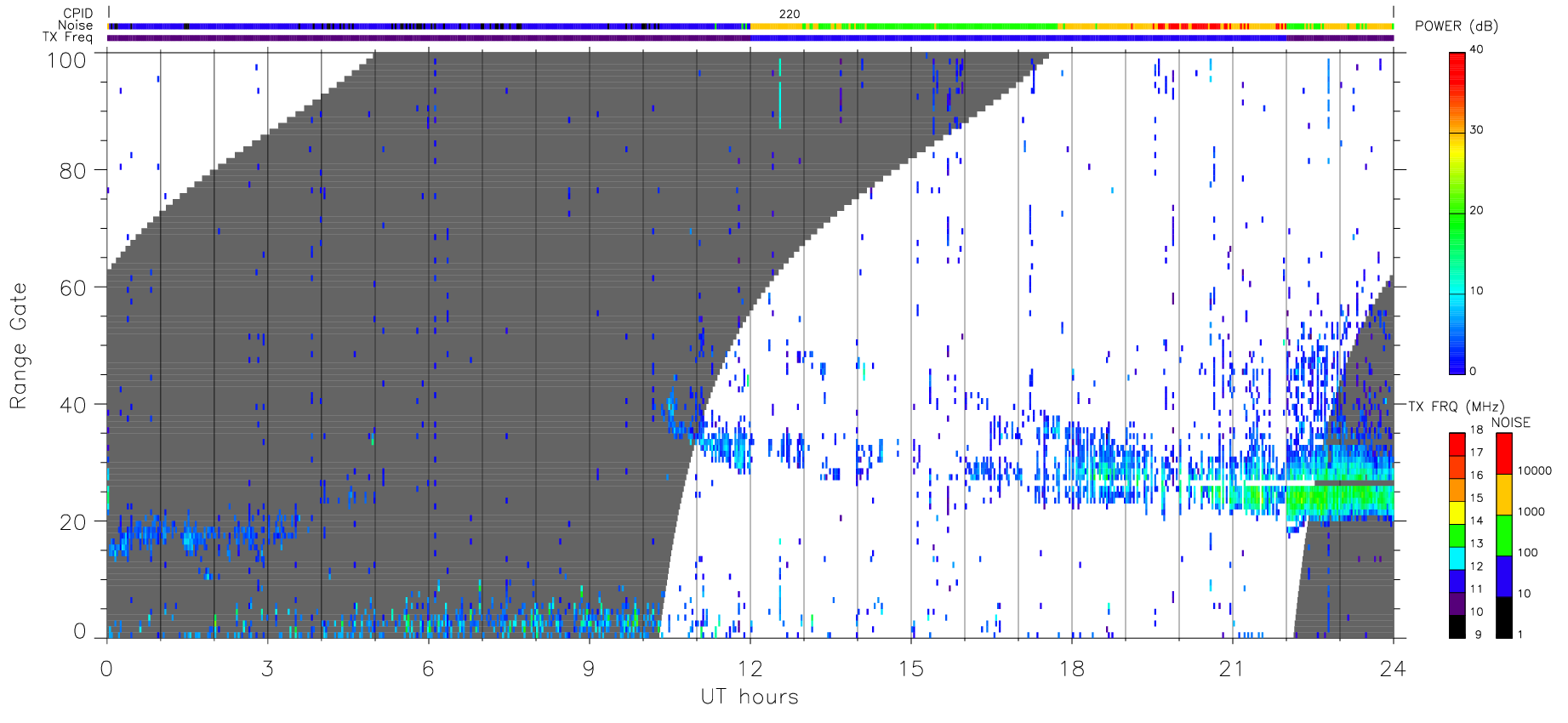Viewport: 1568px width, 723px height.
Task: Click the "NOISE" legend title
Action: coord(1511,423)
